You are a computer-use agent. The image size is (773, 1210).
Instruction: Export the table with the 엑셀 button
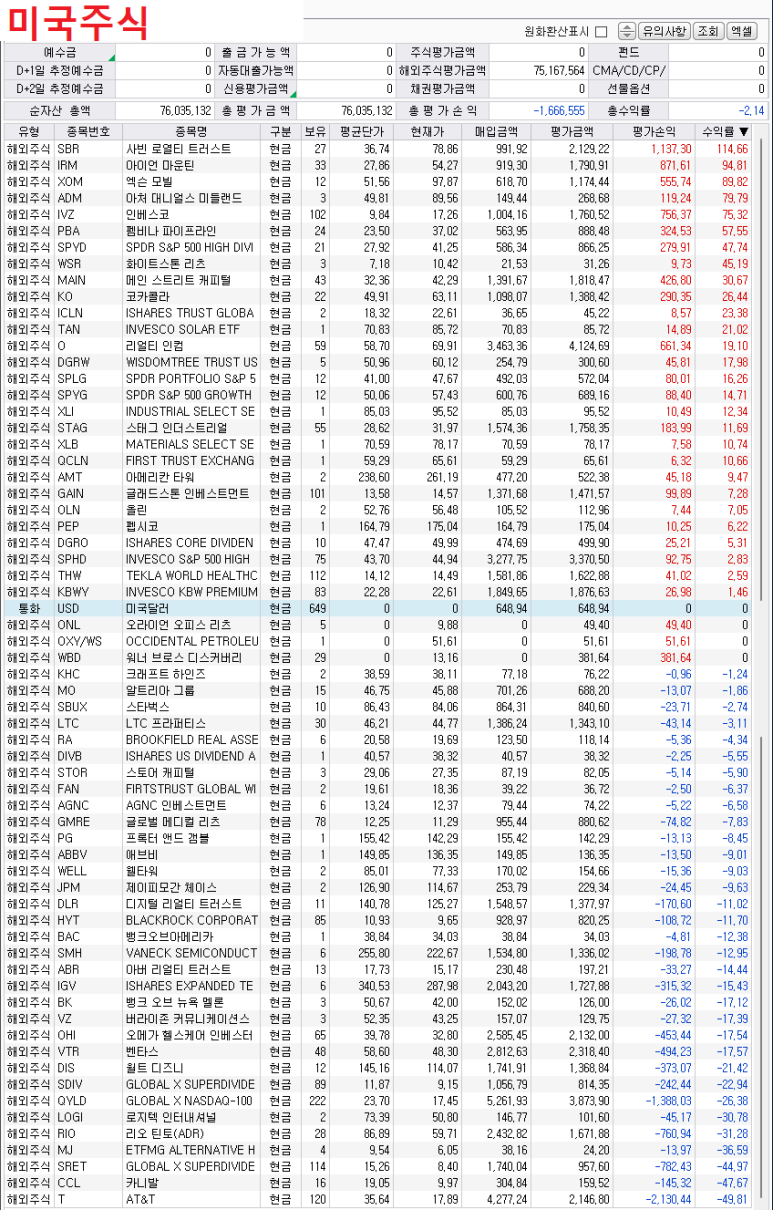click(x=742, y=31)
